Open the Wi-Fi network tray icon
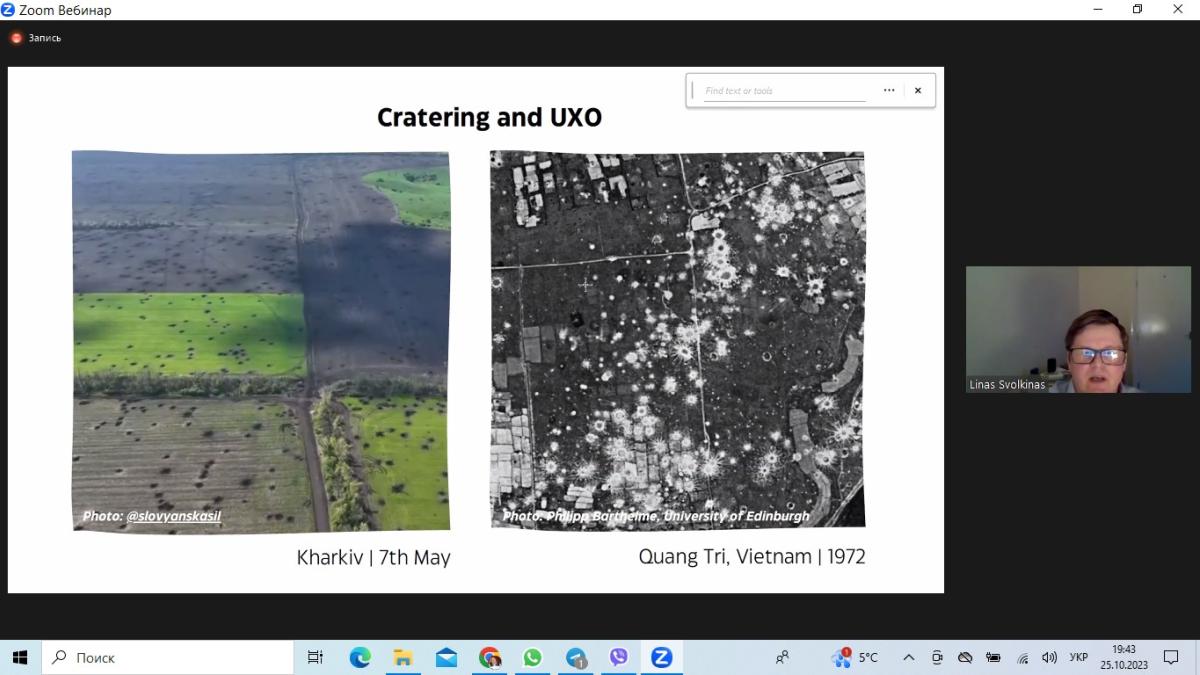1200x675 pixels. [x=1022, y=657]
